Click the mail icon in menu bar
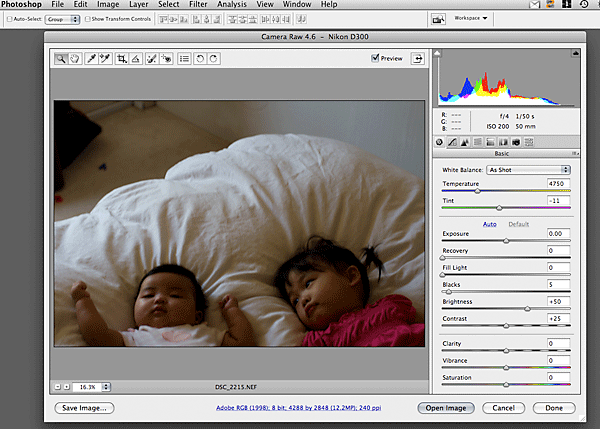The height and width of the screenshot is (429, 600). coord(535,4)
